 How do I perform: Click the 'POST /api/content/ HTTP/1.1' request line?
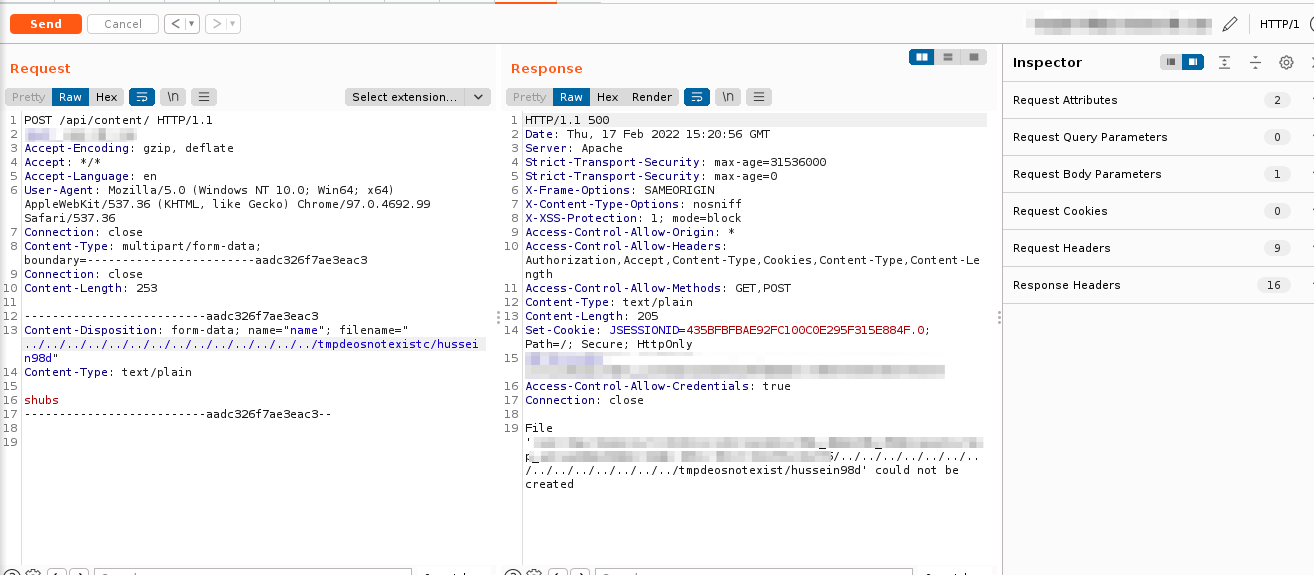[118, 120]
